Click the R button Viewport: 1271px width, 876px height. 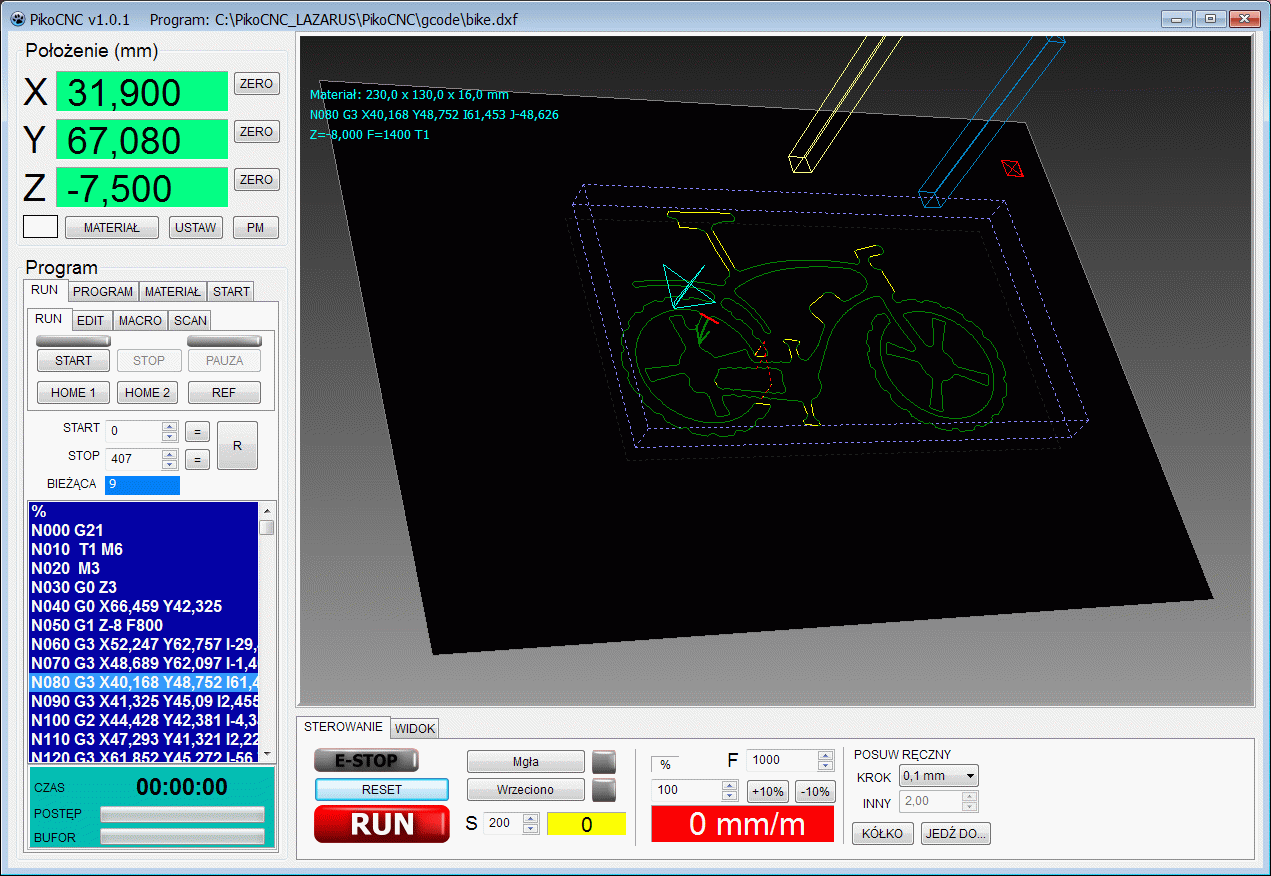[237, 446]
